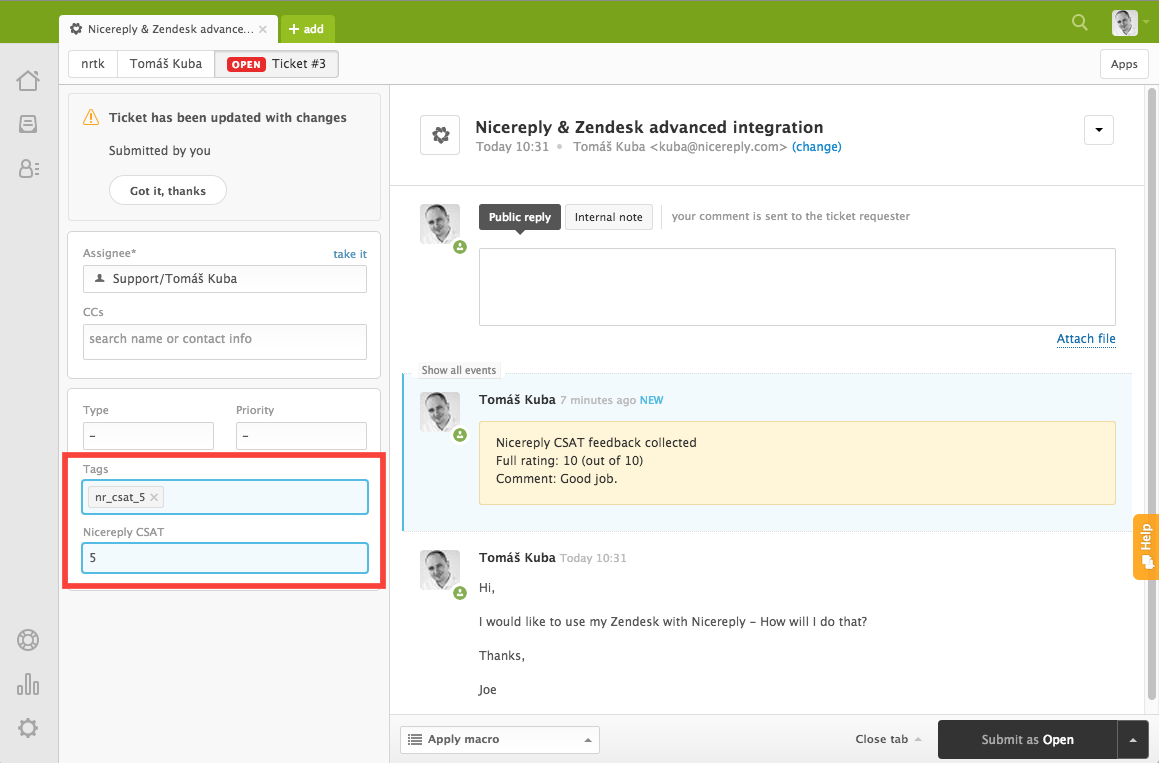Open the nrtk organization tab
This screenshot has height=763, width=1159.
point(92,64)
